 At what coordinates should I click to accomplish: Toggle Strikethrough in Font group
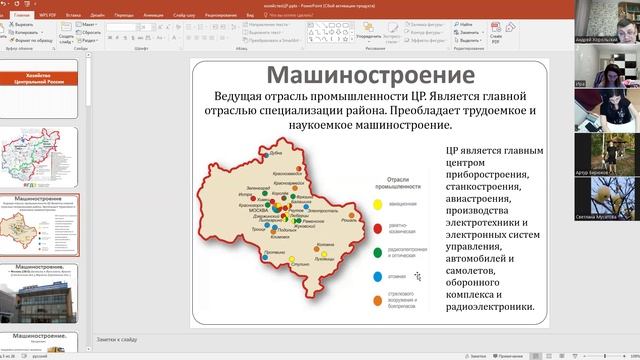pos(140,38)
